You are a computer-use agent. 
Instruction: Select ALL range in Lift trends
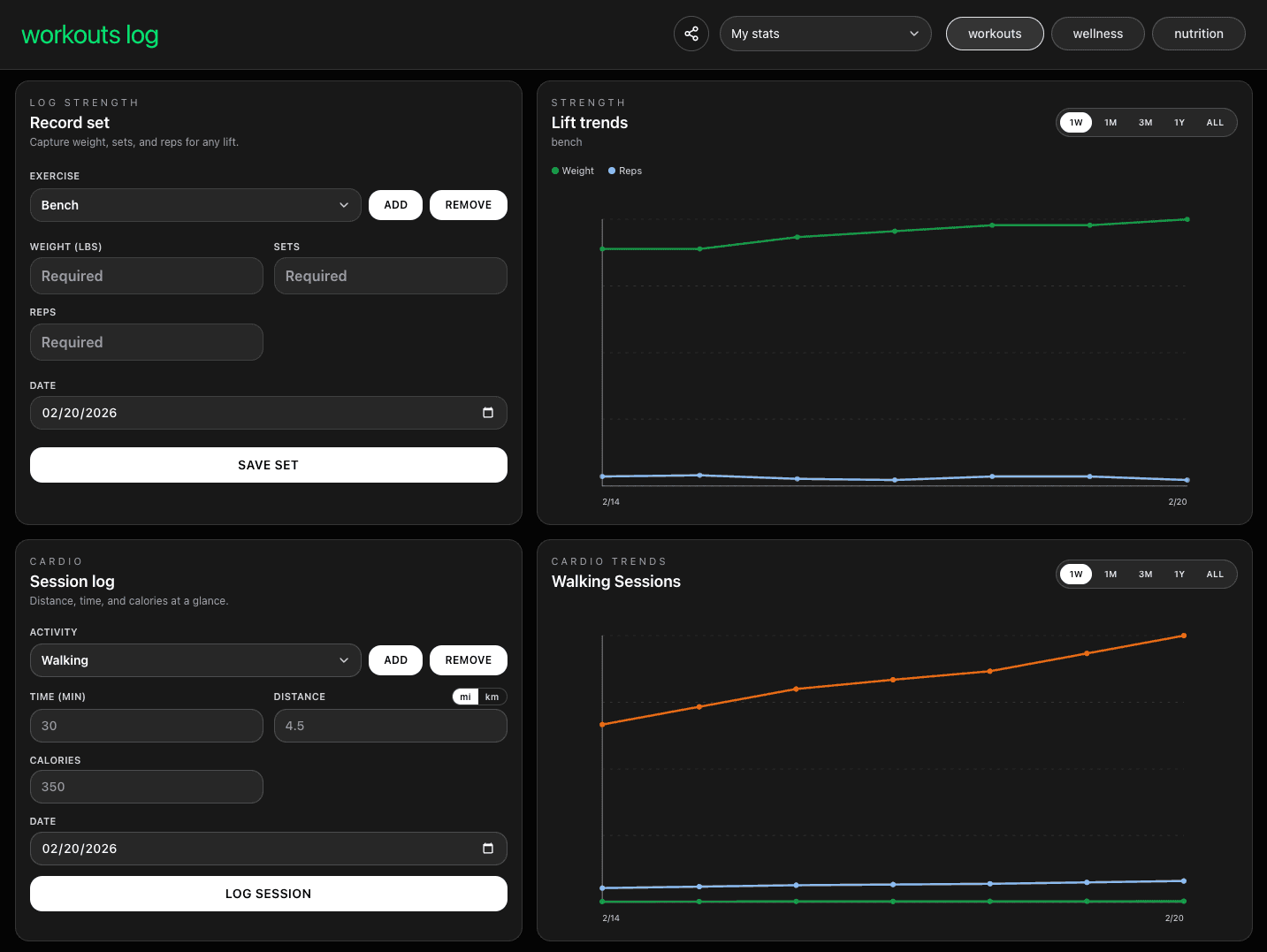coord(1216,123)
